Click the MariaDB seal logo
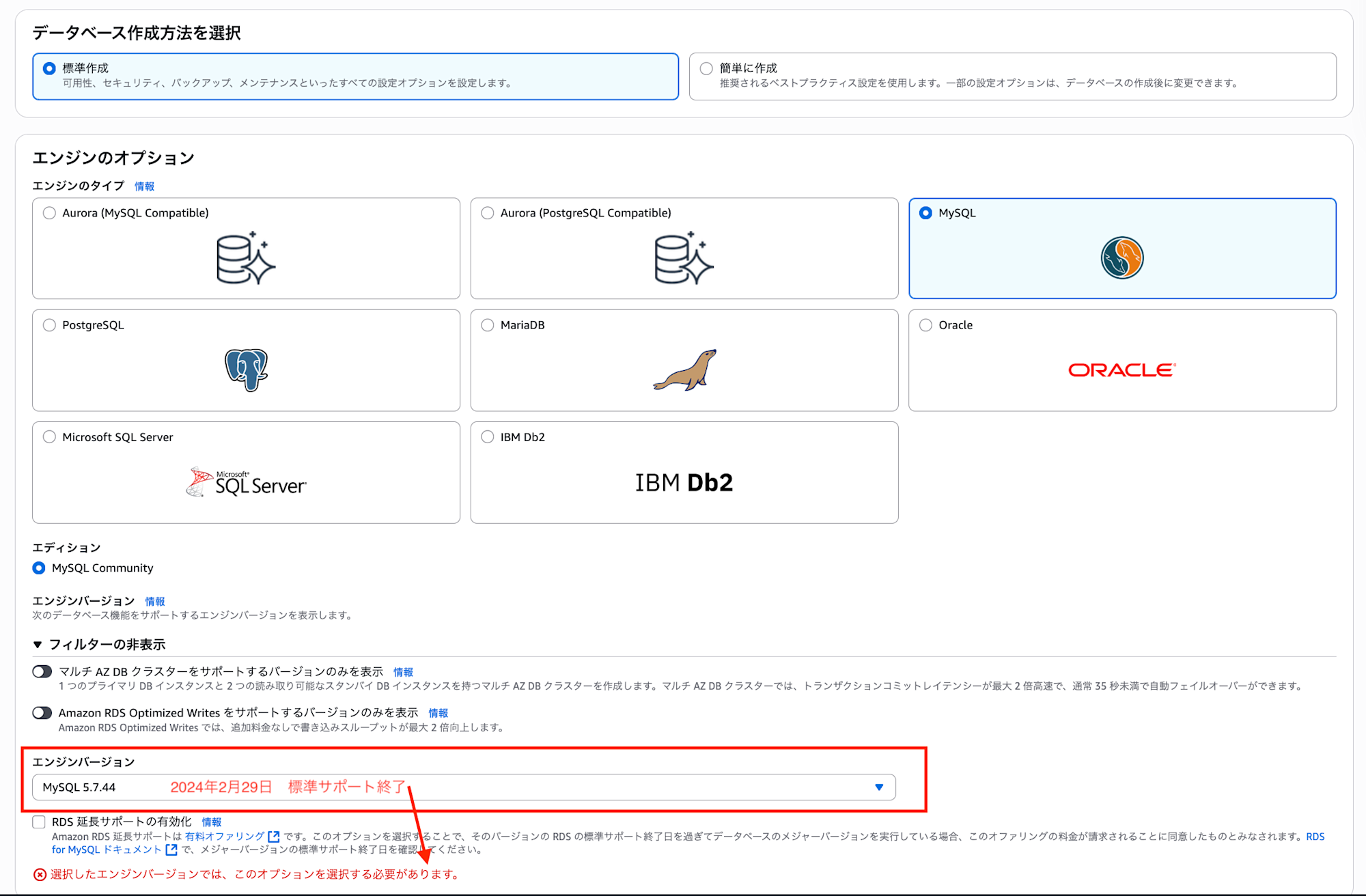Screen dimensions: 1366x896 point(685,369)
